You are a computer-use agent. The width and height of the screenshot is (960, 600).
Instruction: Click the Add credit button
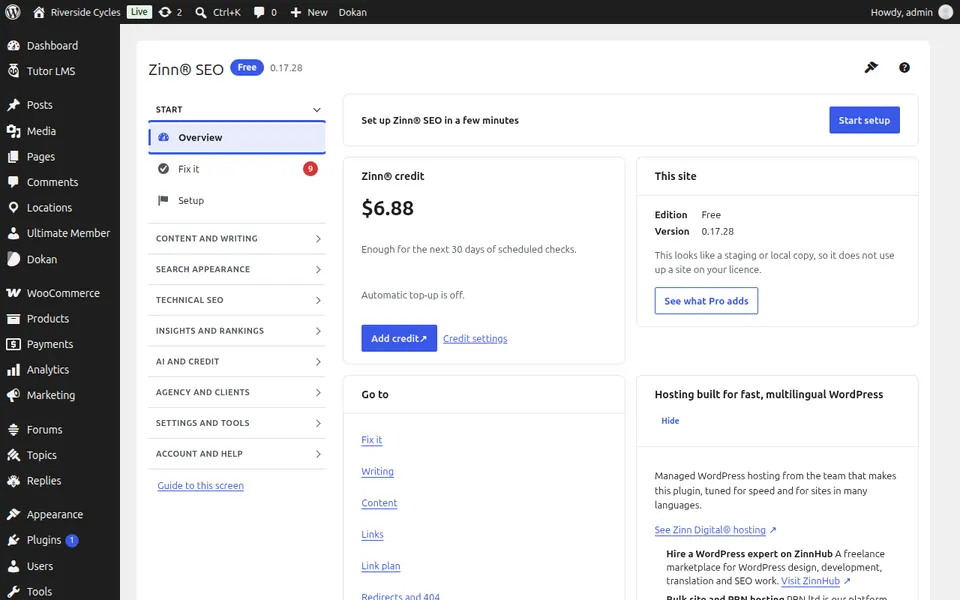click(399, 339)
